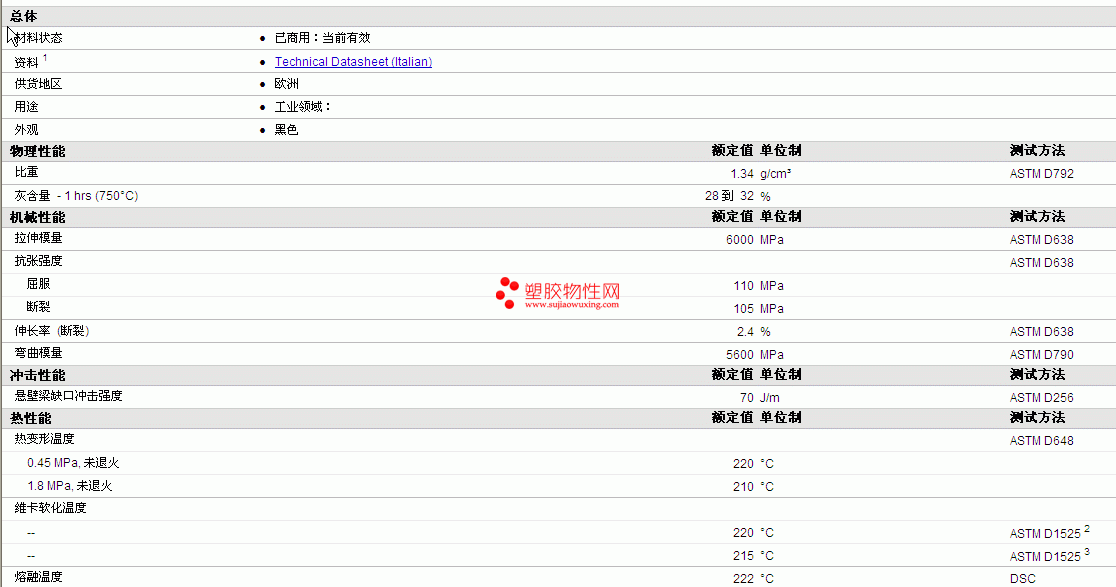Click the 抗张强度 property label
The width and height of the screenshot is (1116, 587).
tap(38, 261)
